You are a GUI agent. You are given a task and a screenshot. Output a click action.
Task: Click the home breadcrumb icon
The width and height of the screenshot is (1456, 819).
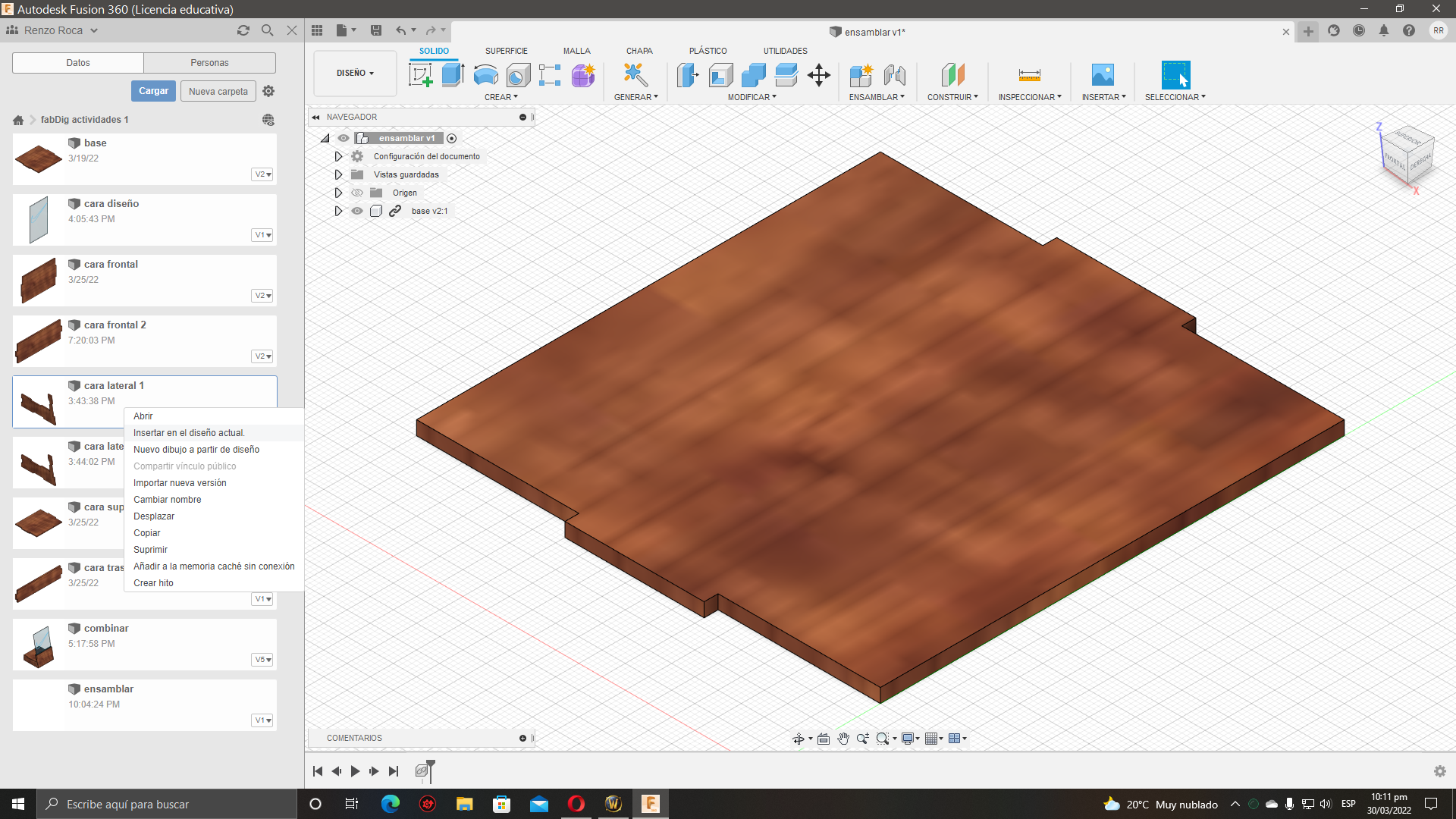click(x=18, y=120)
